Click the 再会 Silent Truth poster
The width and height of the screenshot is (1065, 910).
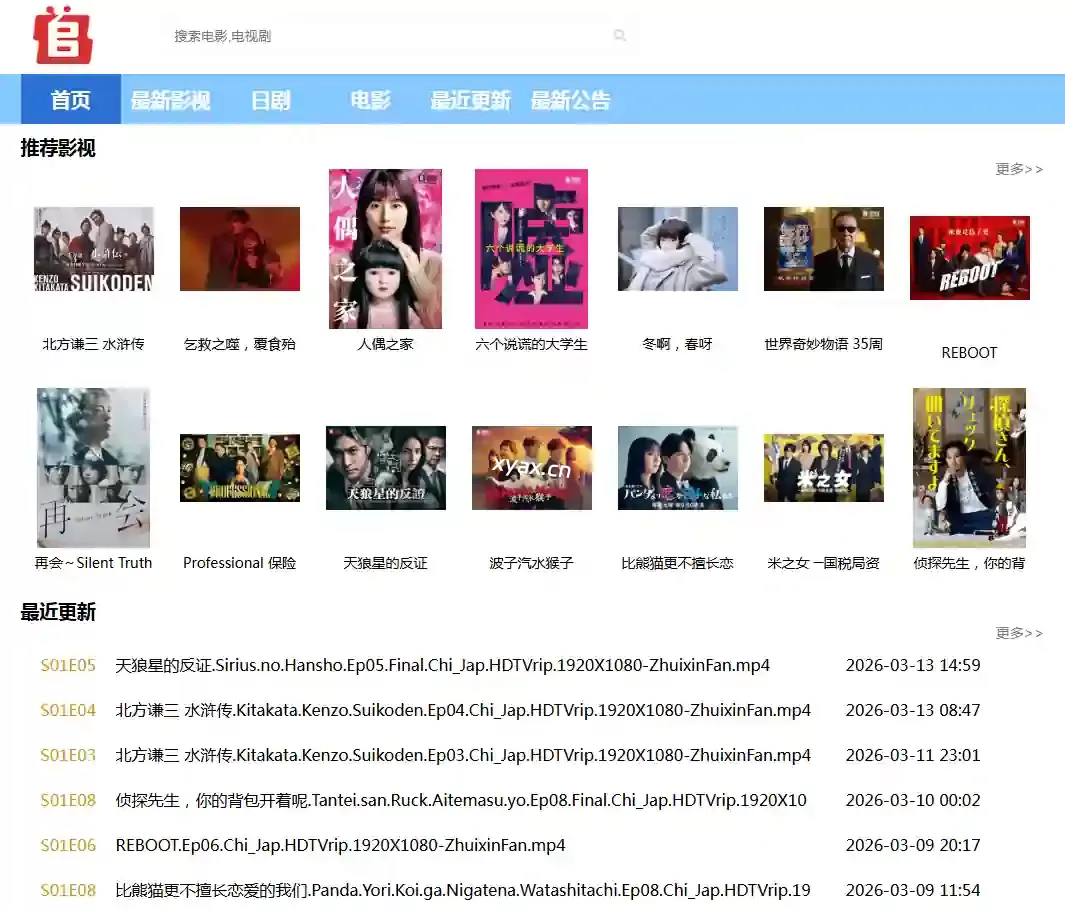(93, 467)
